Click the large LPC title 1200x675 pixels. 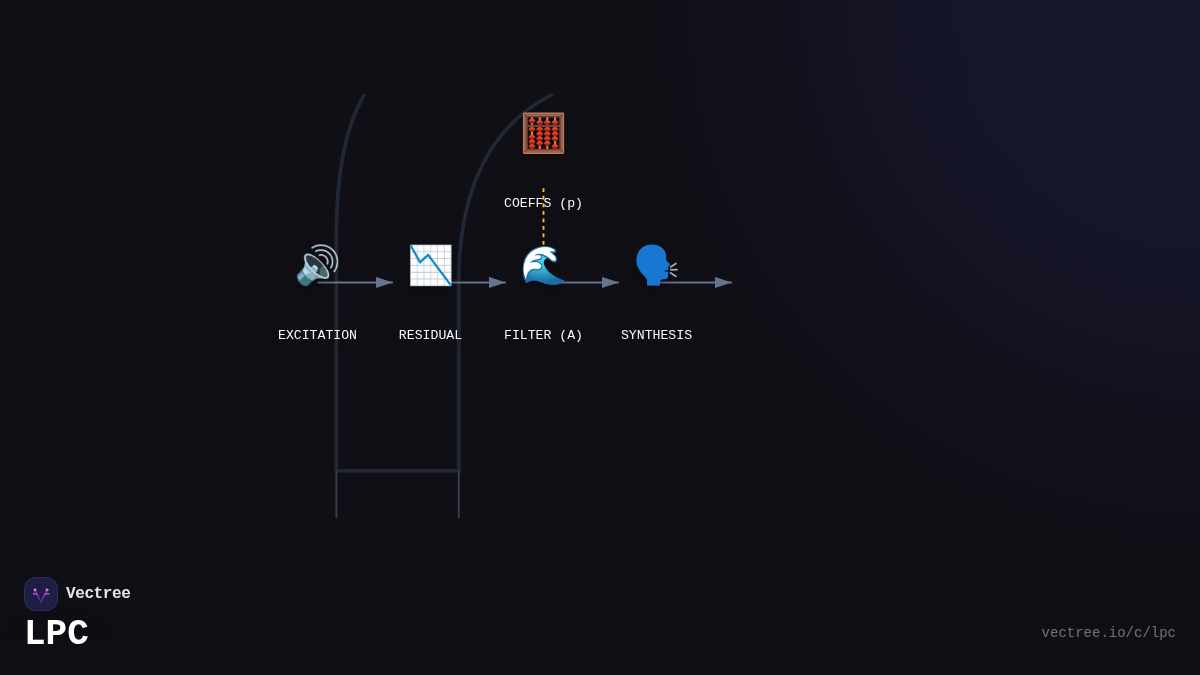click(x=57, y=634)
